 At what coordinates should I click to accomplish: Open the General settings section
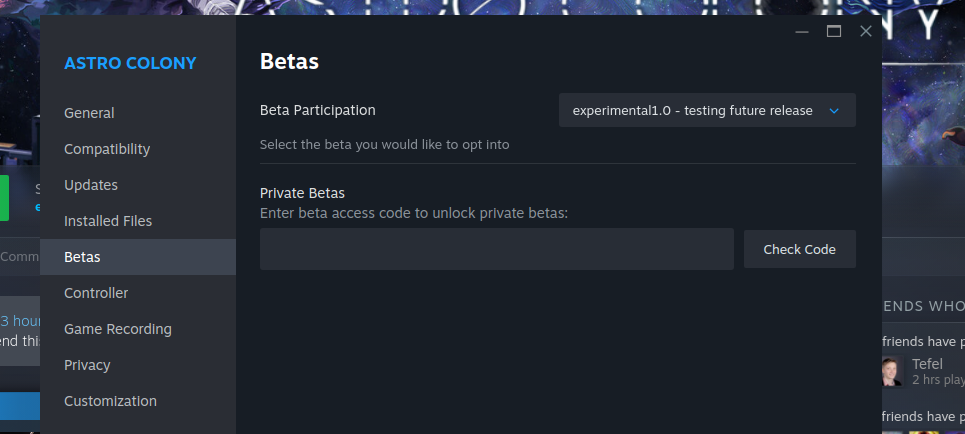[x=89, y=113]
